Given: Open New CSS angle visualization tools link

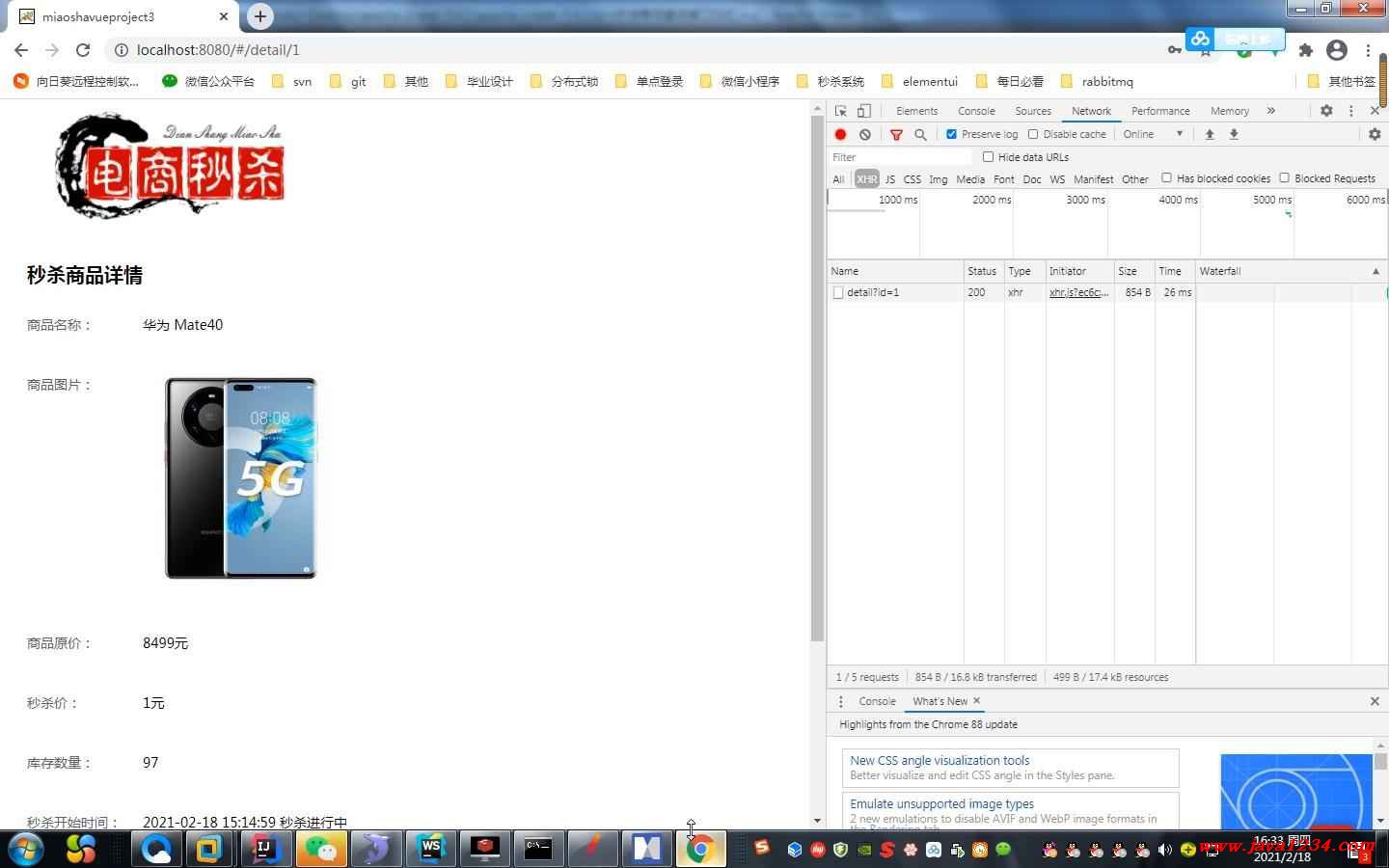Looking at the screenshot, I should [940, 760].
